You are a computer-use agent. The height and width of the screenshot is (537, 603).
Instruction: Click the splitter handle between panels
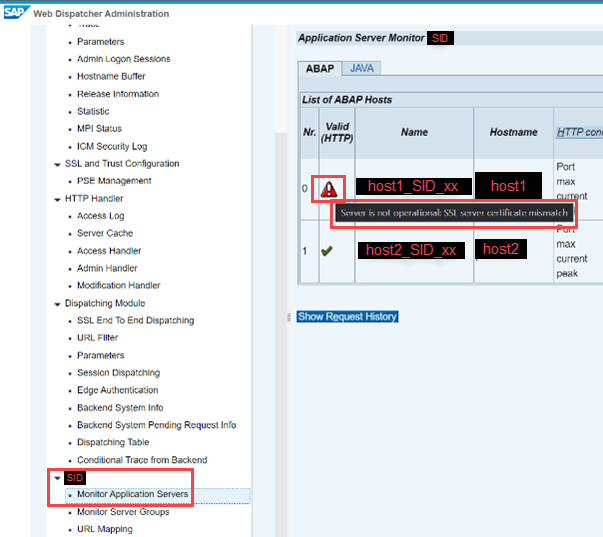click(x=288, y=317)
